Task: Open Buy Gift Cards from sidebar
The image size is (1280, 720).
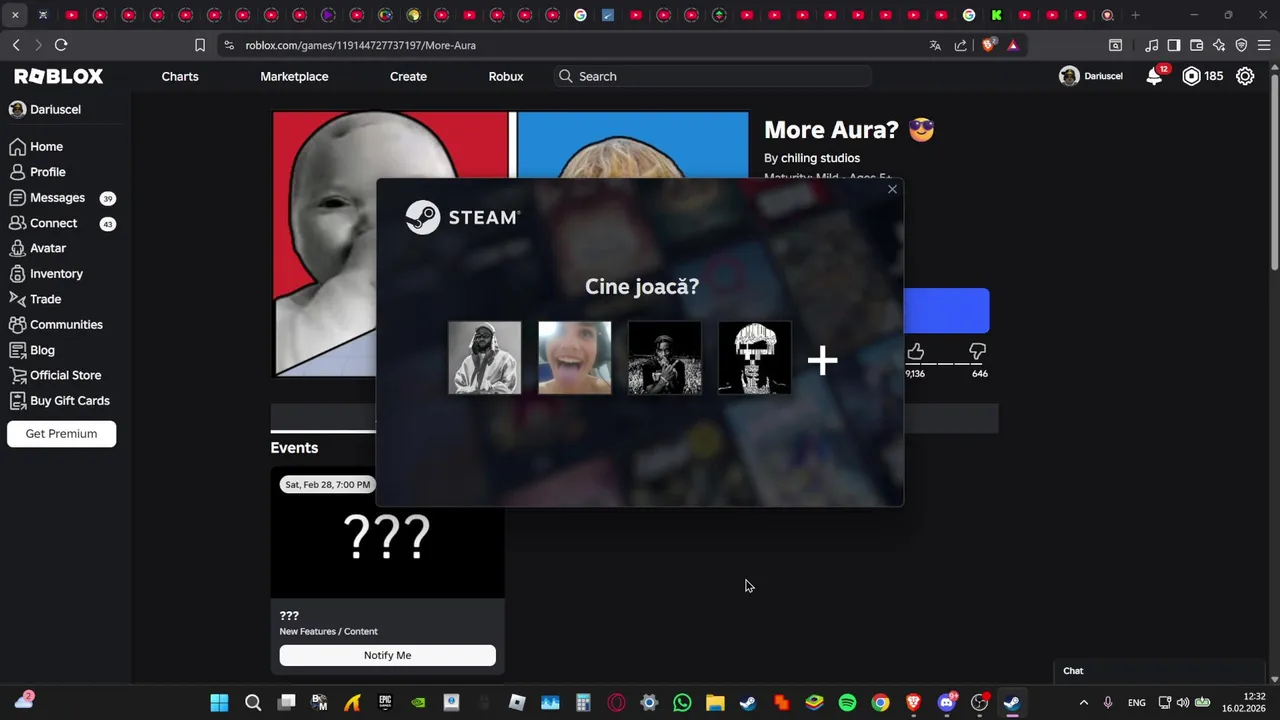Action: (x=69, y=401)
